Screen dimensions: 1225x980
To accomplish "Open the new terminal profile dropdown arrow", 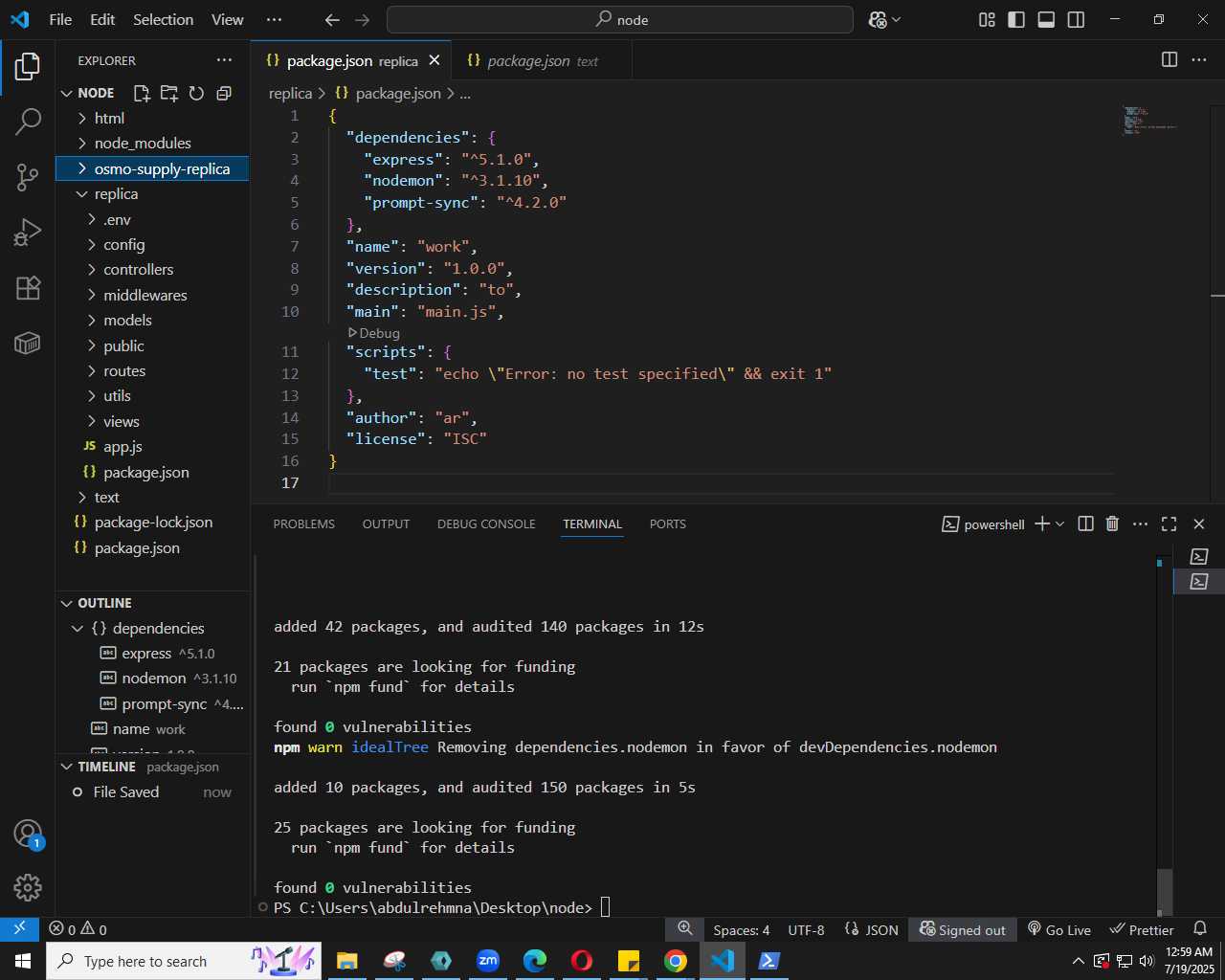I will tap(1059, 523).
